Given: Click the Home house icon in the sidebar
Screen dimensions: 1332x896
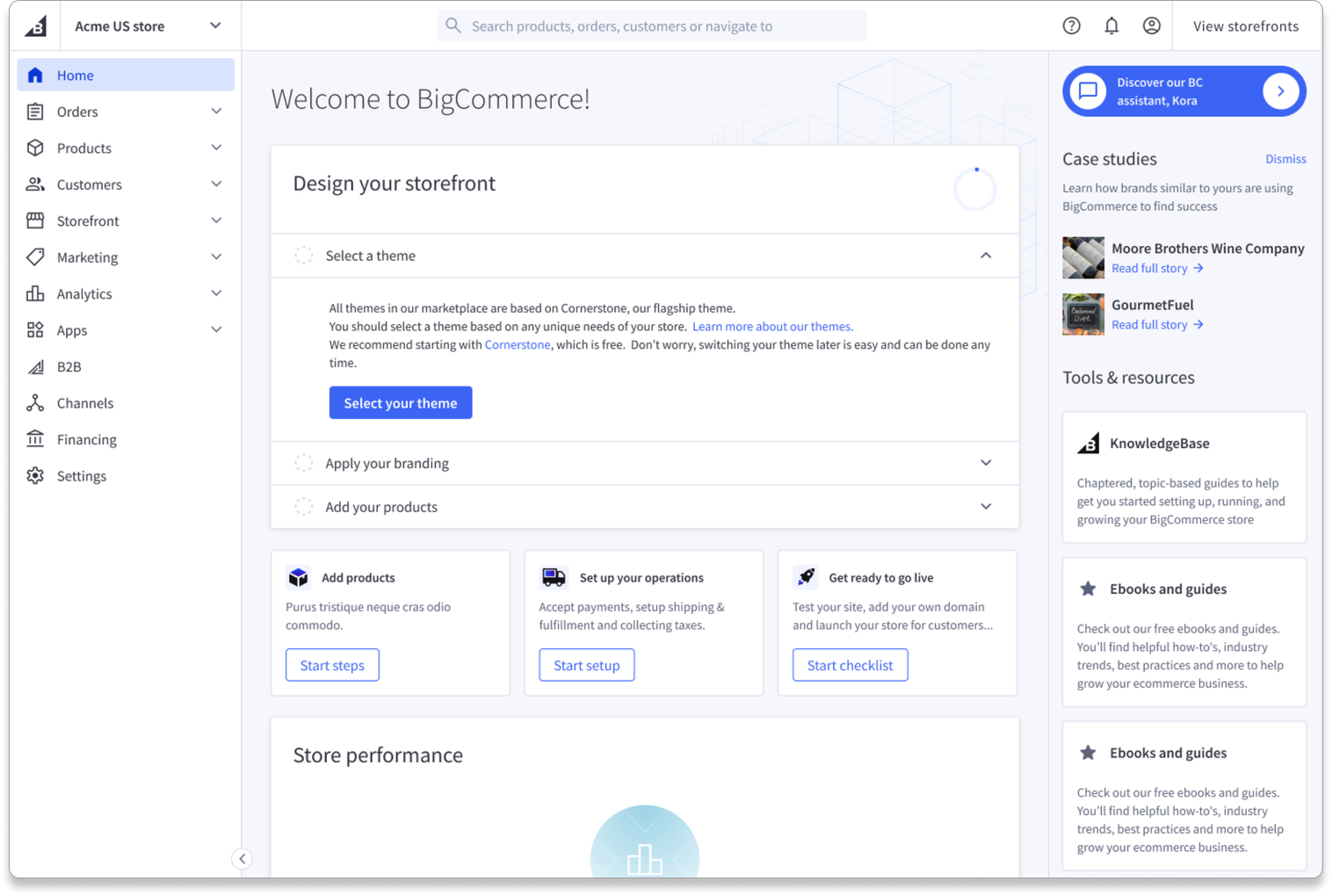Looking at the screenshot, I should coord(35,75).
